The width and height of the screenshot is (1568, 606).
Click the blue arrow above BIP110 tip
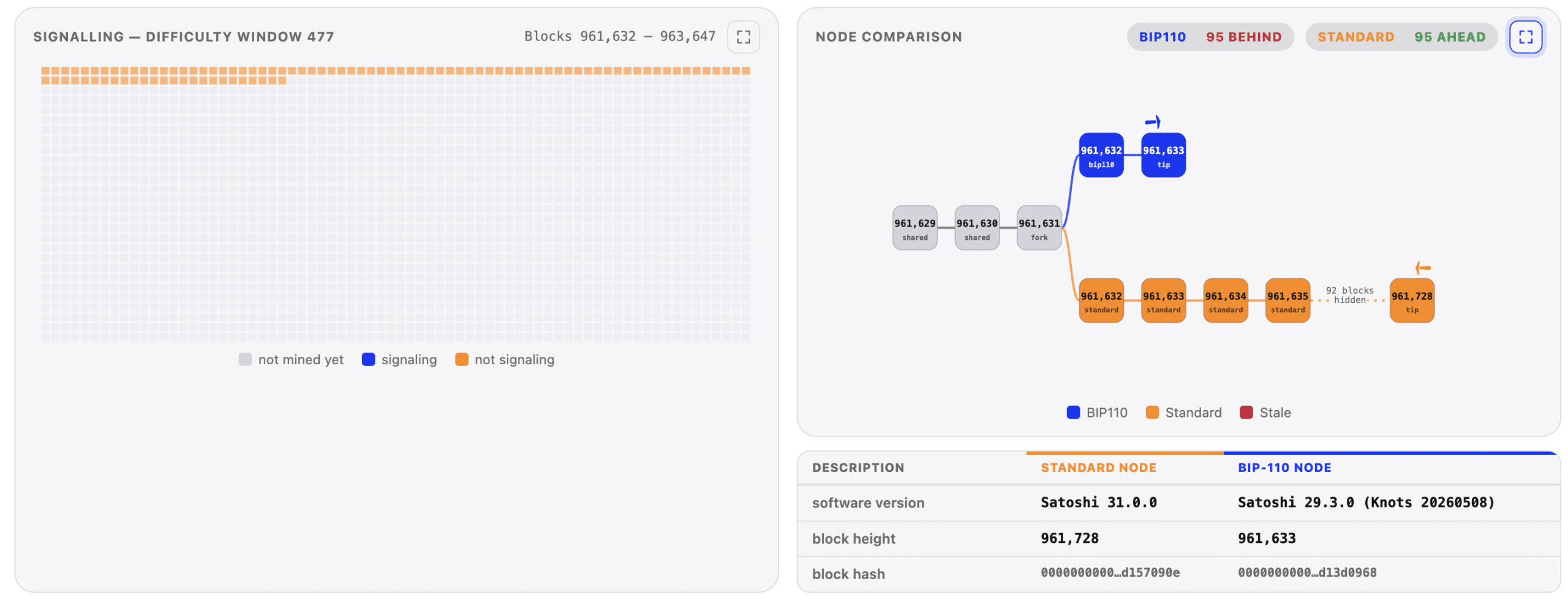(1153, 122)
